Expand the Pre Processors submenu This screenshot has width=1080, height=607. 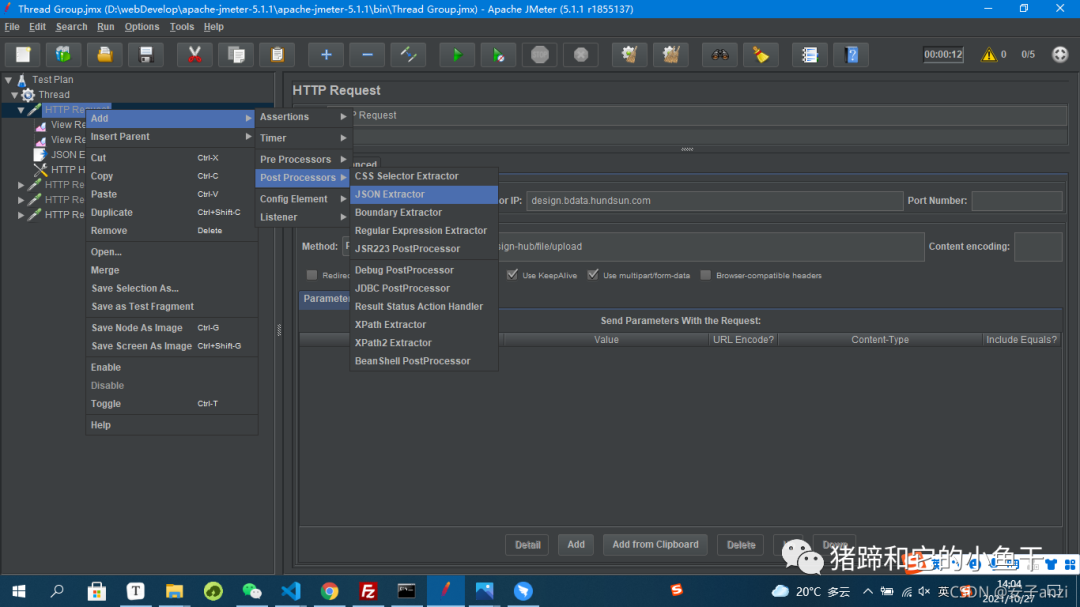tap(303, 159)
